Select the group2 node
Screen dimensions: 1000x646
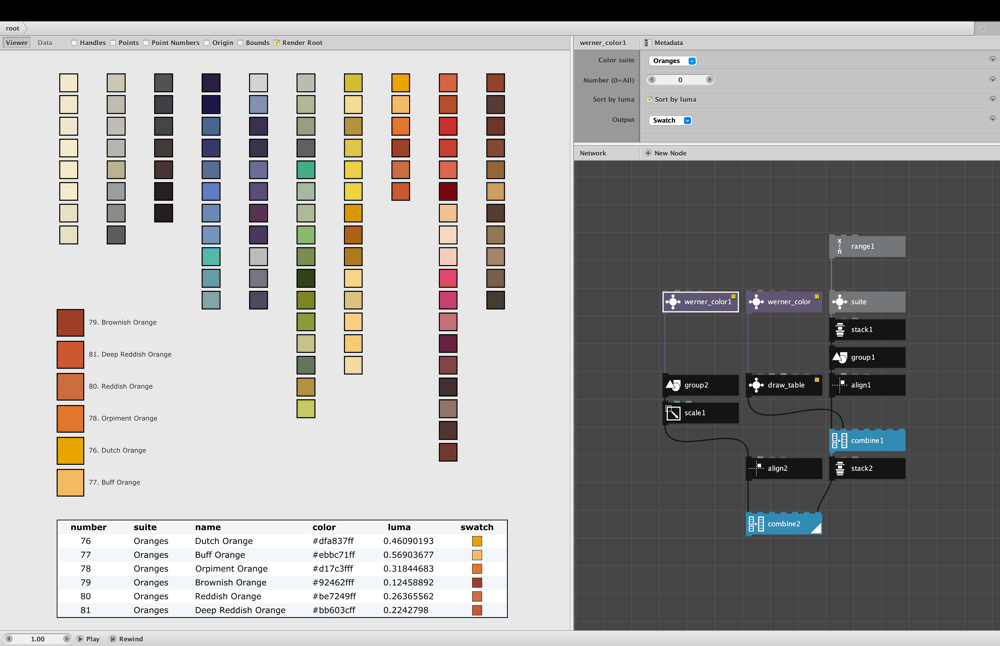point(701,385)
